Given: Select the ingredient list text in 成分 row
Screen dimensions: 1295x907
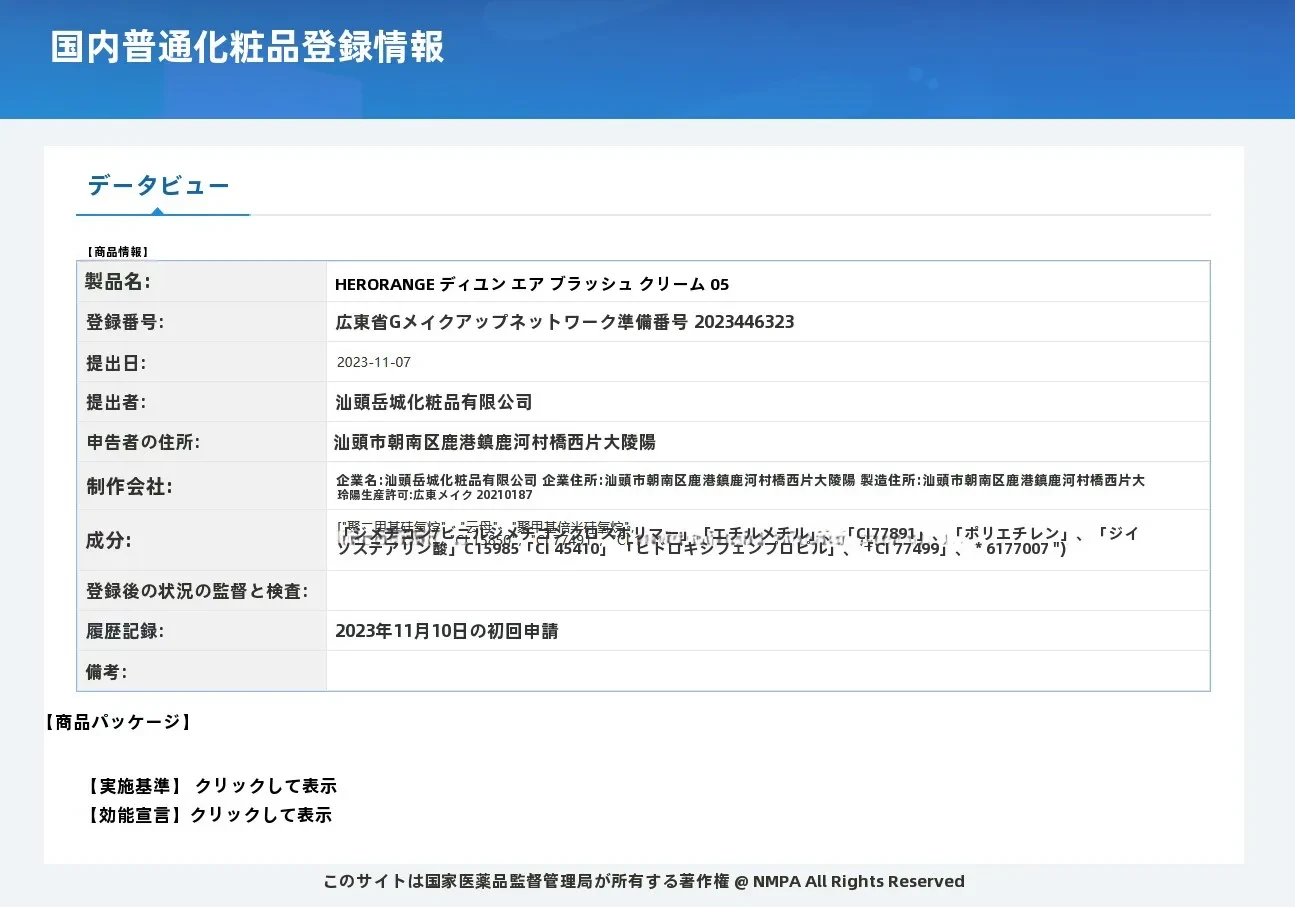Looking at the screenshot, I should coord(738,539).
